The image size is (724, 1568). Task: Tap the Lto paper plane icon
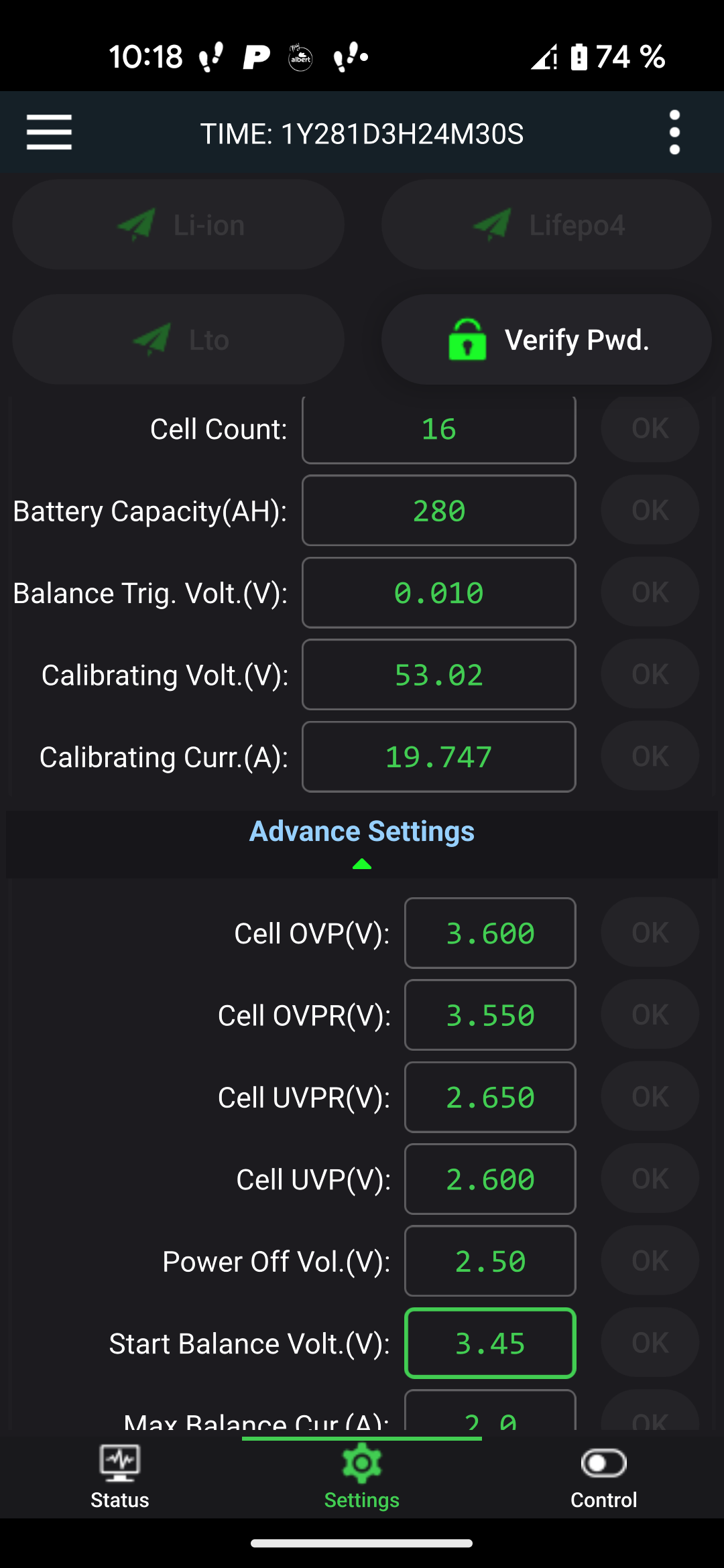coord(152,340)
